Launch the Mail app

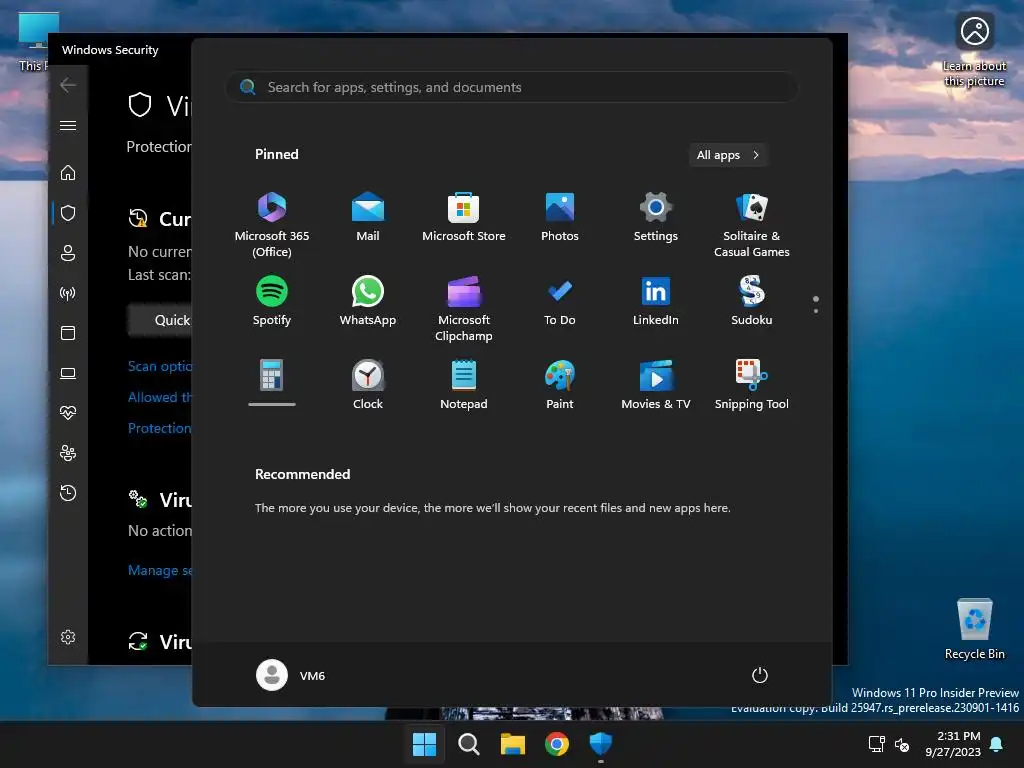[368, 217]
